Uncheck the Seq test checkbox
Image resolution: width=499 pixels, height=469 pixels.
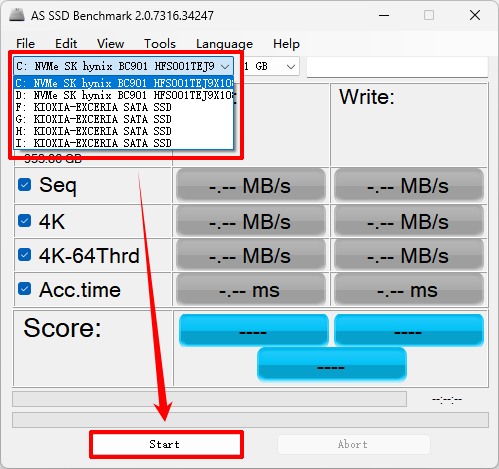tap(25, 185)
